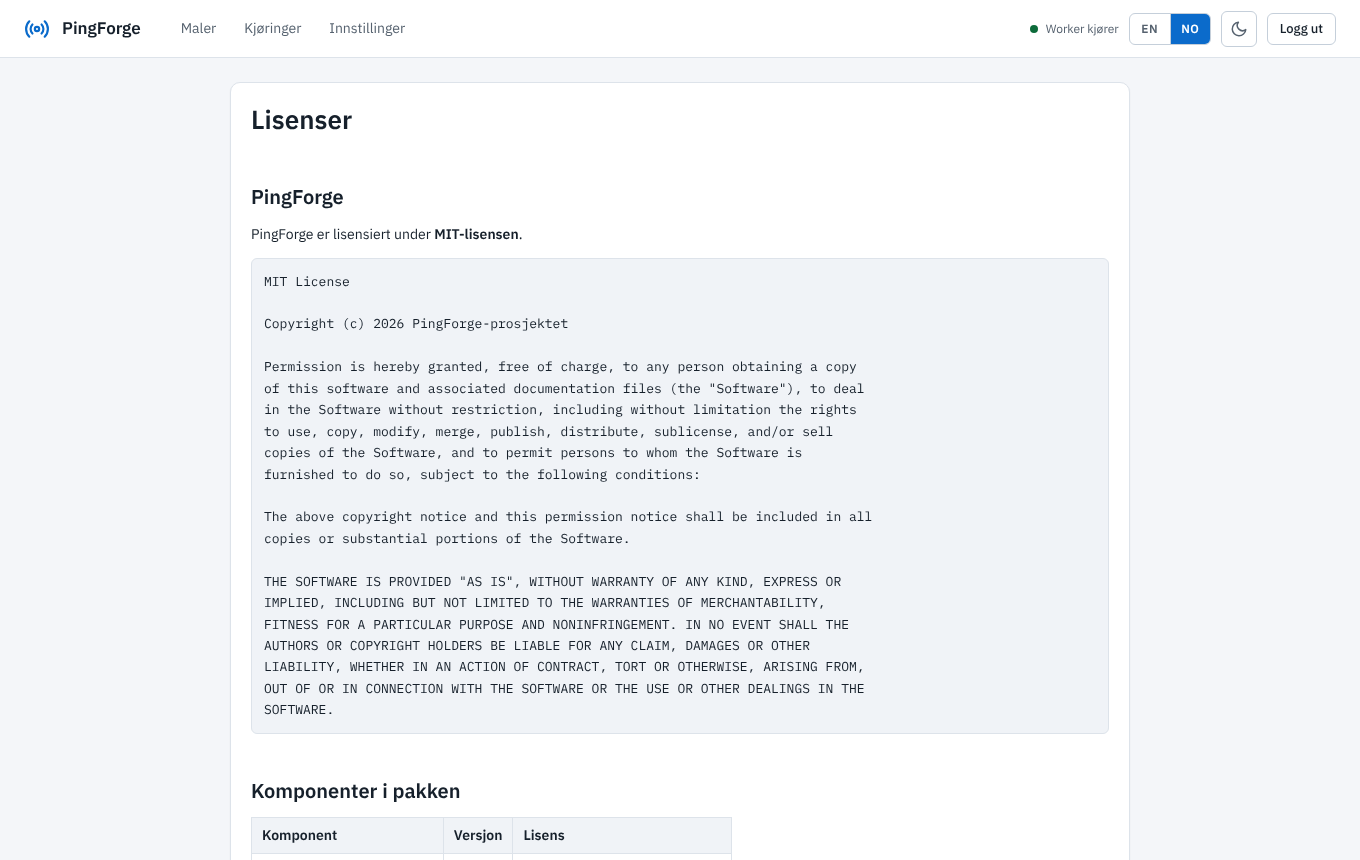Image resolution: width=1360 pixels, height=860 pixels.
Task: Click the 'MIT License' line in code block
Action: point(307,282)
